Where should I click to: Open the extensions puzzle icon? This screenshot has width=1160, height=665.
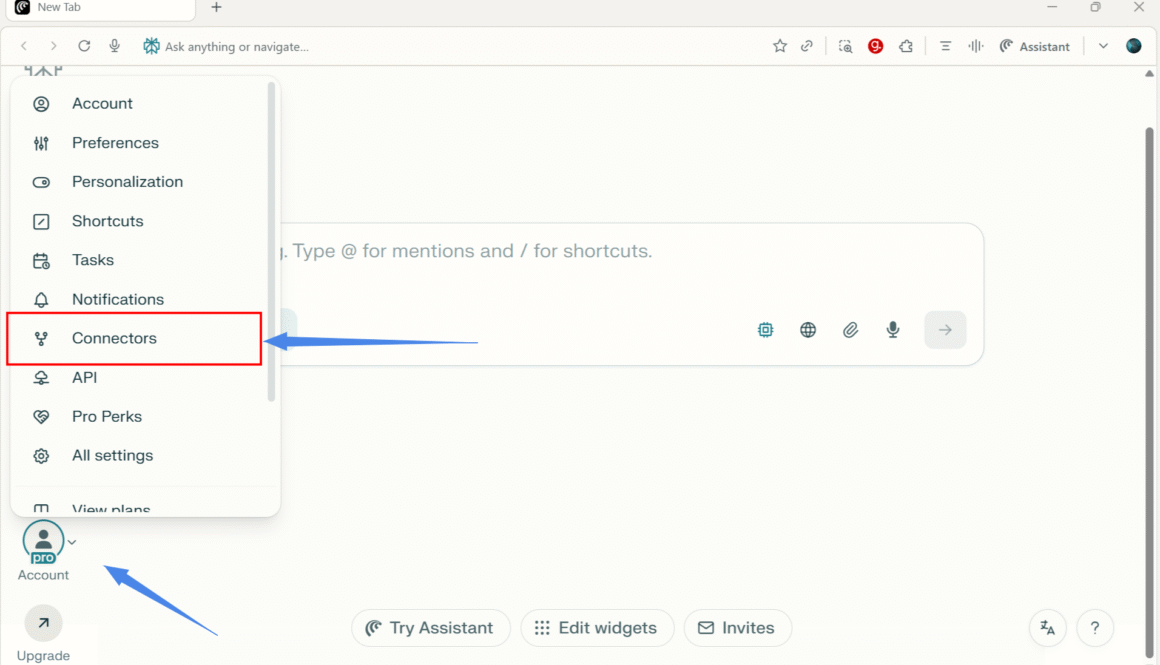[x=906, y=46]
